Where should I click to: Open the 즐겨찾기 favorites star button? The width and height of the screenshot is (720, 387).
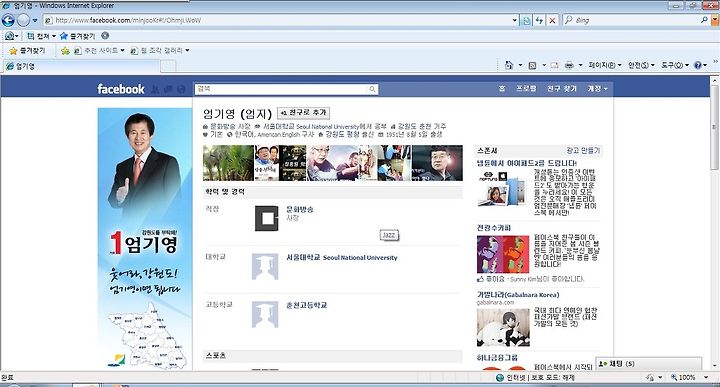[28, 50]
